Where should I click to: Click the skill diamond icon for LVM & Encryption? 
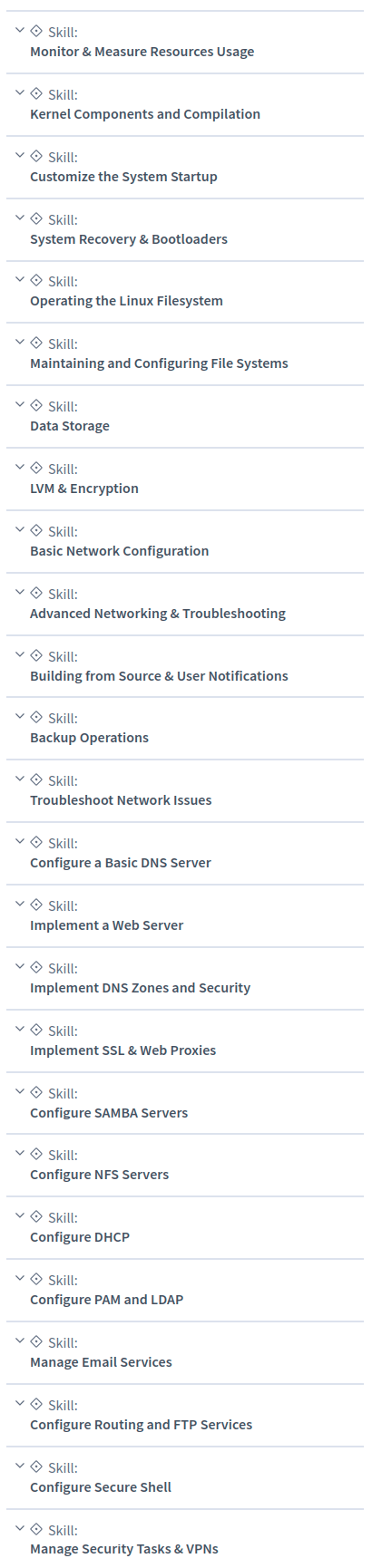click(x=36, y=468)
